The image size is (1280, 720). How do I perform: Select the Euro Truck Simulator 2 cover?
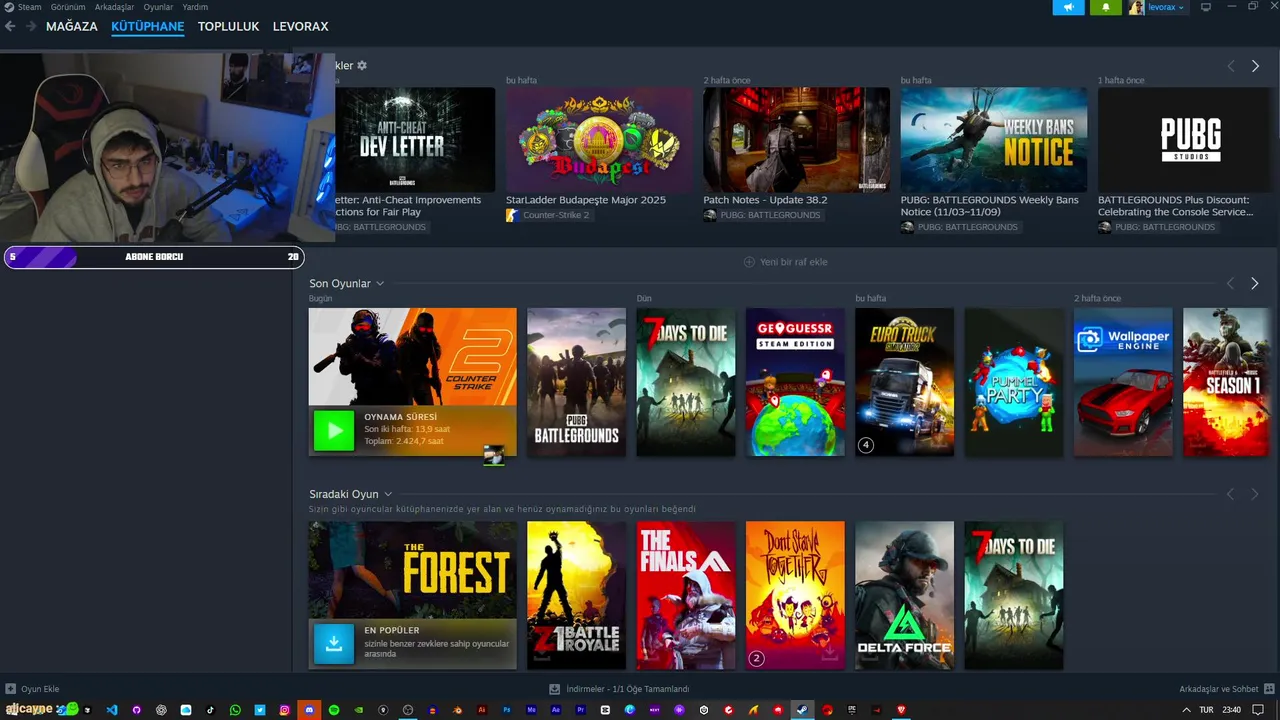904,382
